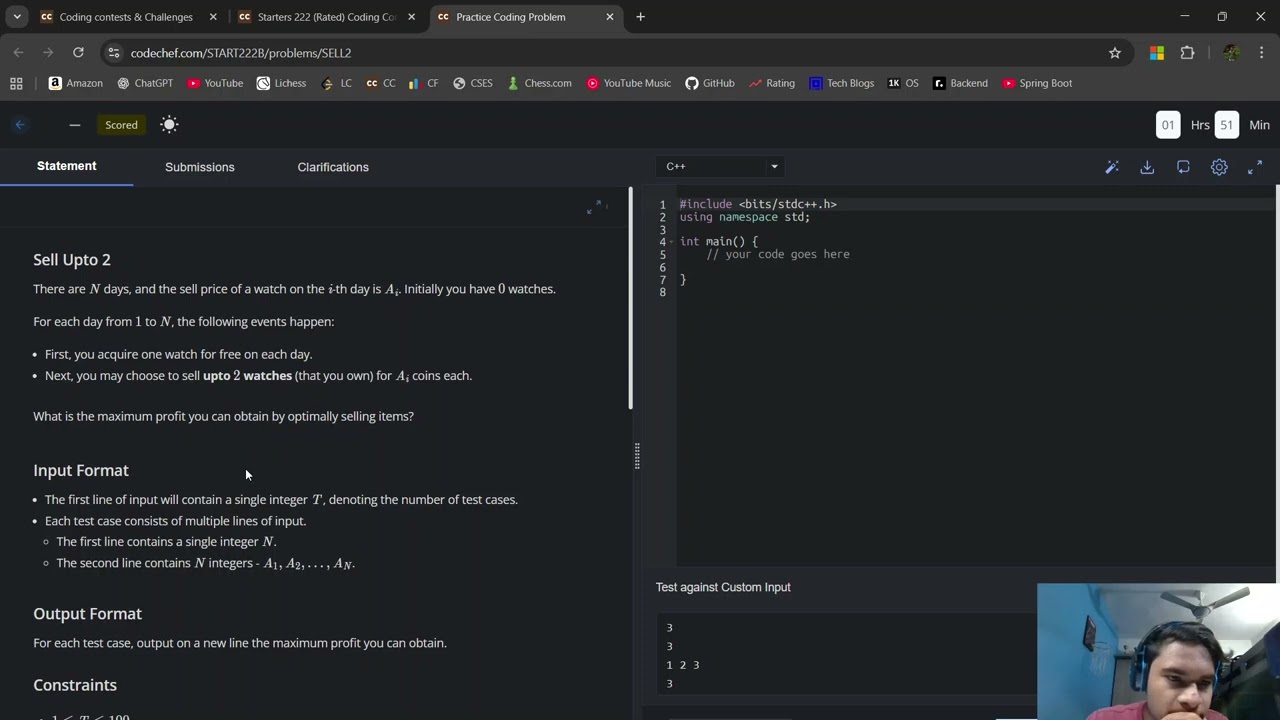The image size is (1280, 720).
Task: Click the square editor toolbar icon
Action: [x=1183, y=167]
